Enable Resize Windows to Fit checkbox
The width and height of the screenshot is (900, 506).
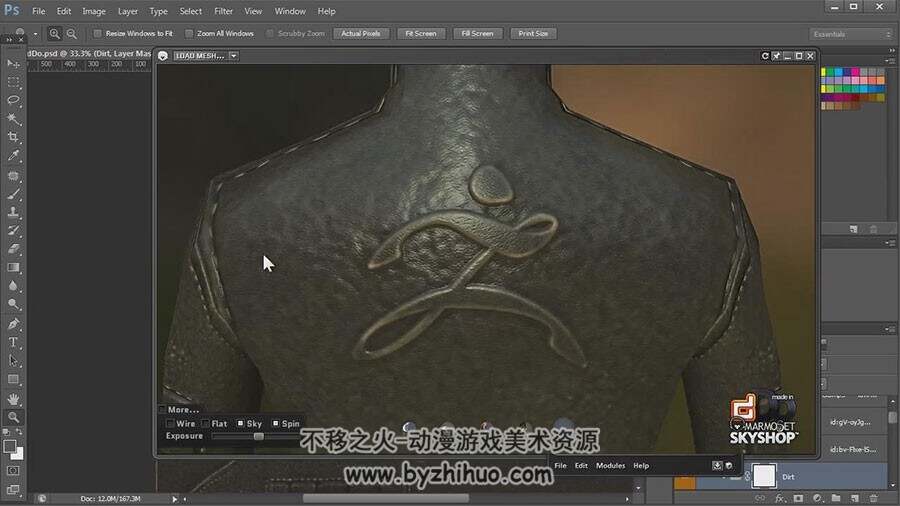click(98, 34)
